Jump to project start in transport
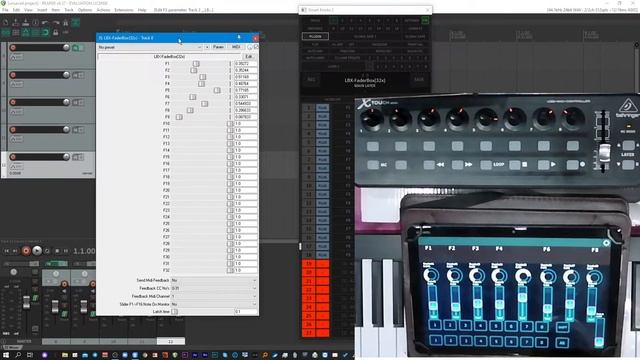The image size is (640, 360). tap(7, 251)
